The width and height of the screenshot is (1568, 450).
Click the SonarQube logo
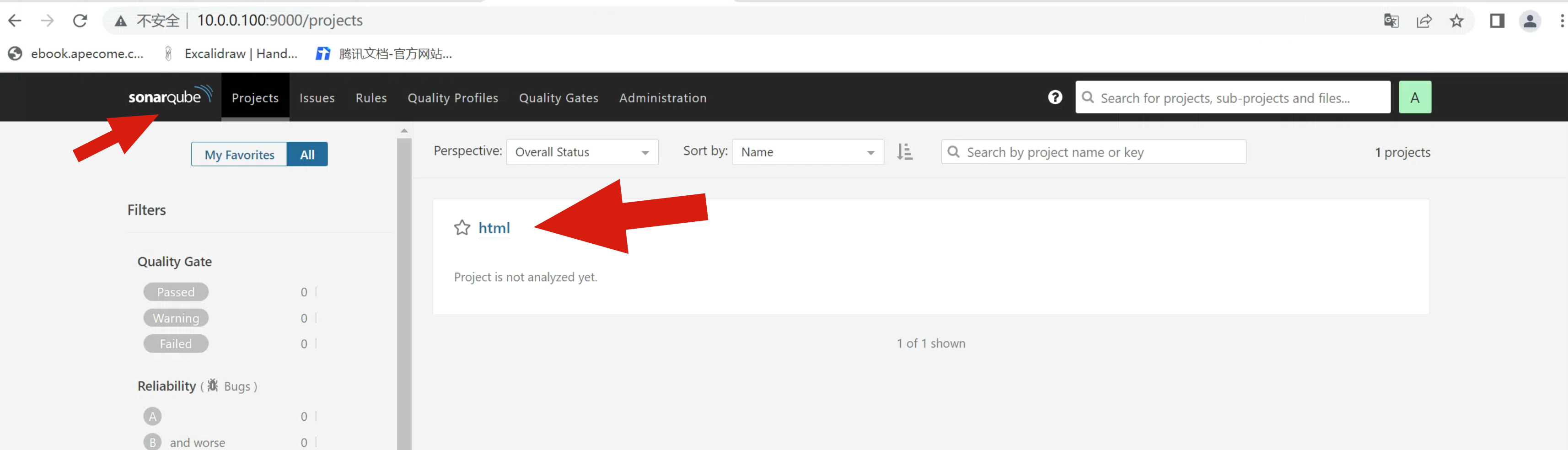coord(170,96)
